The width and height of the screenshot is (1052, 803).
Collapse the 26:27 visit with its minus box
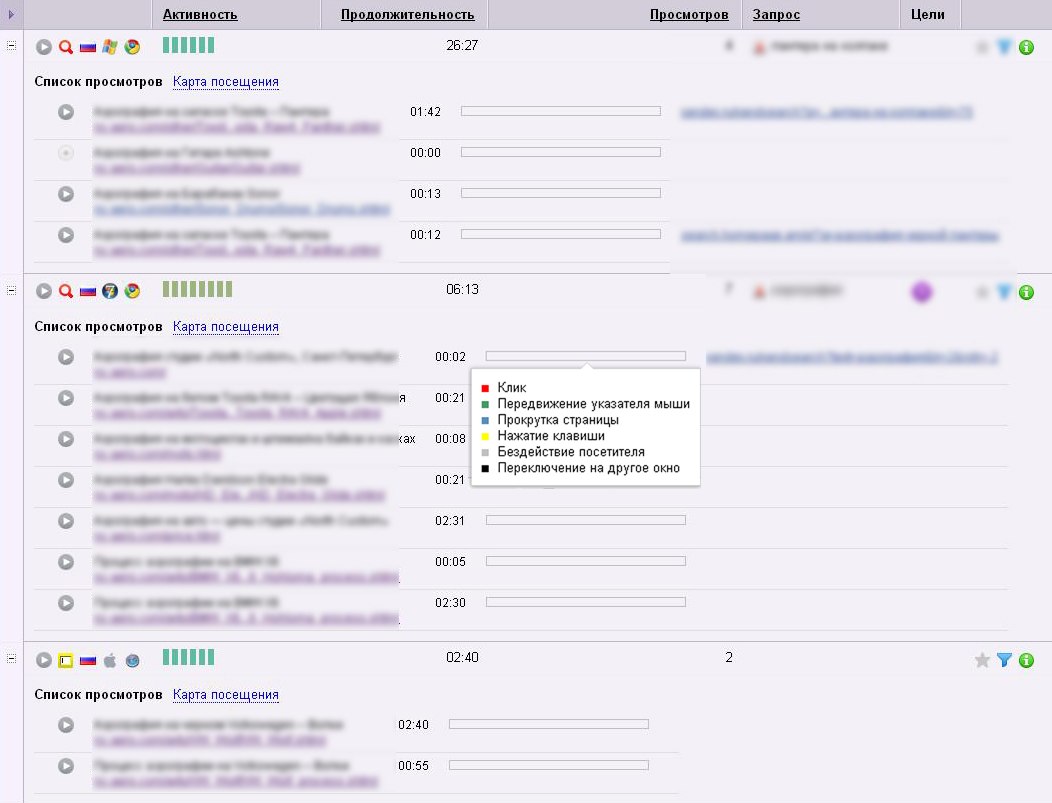11,46
